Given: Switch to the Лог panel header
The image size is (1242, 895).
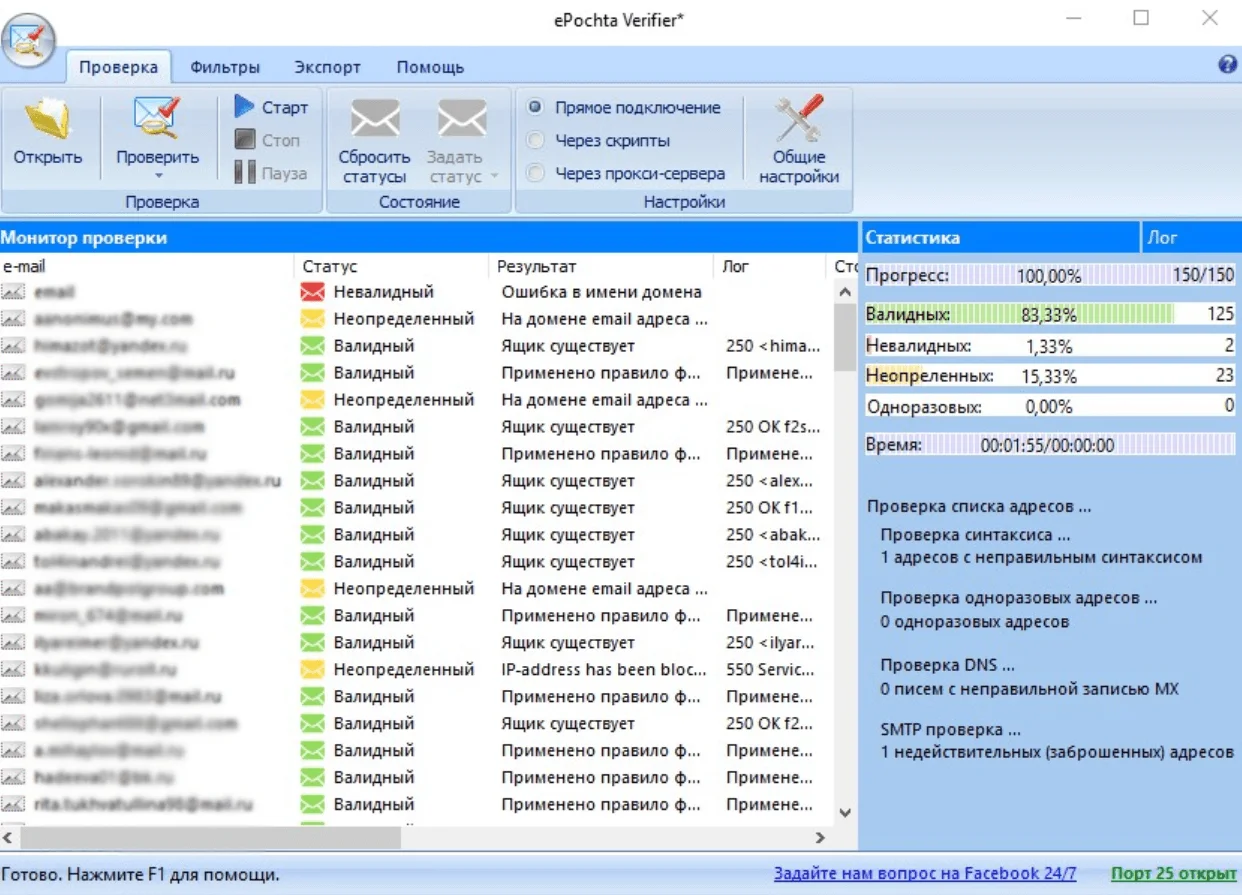Looking at the screenshot, I should pos(1163,238).
